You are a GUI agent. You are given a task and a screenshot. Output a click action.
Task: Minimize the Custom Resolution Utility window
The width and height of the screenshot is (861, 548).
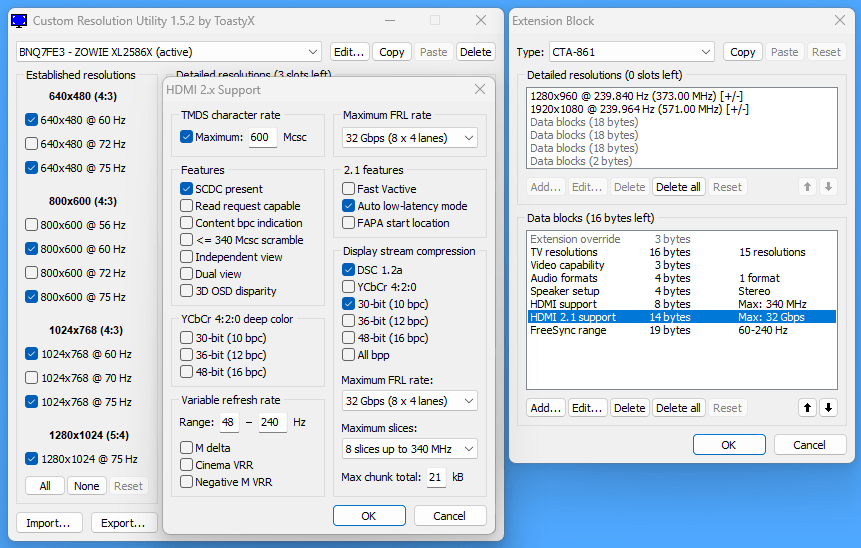[390, 20]
